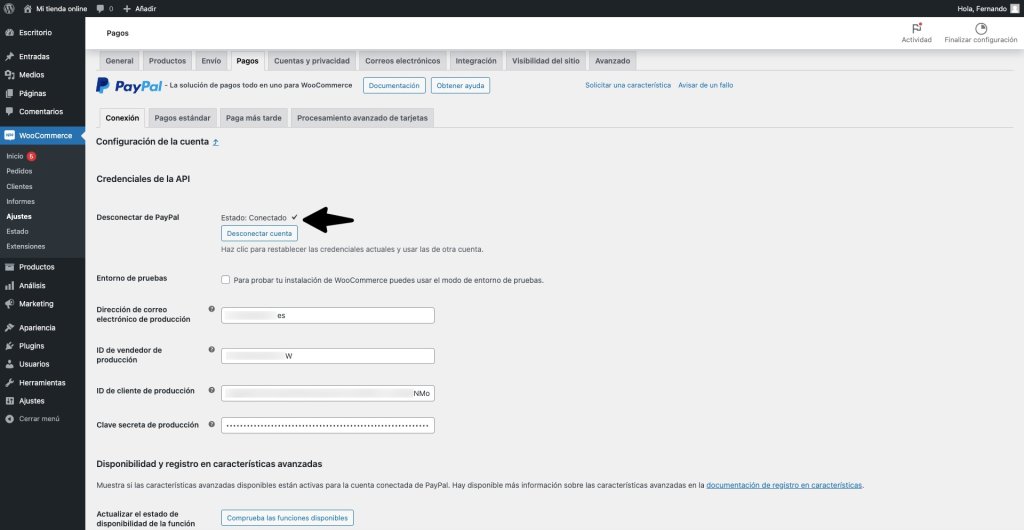Open the comments bubble in admin bar
Image resolution: width=1024 pixels, height=530 pixels.
(104, 8)
